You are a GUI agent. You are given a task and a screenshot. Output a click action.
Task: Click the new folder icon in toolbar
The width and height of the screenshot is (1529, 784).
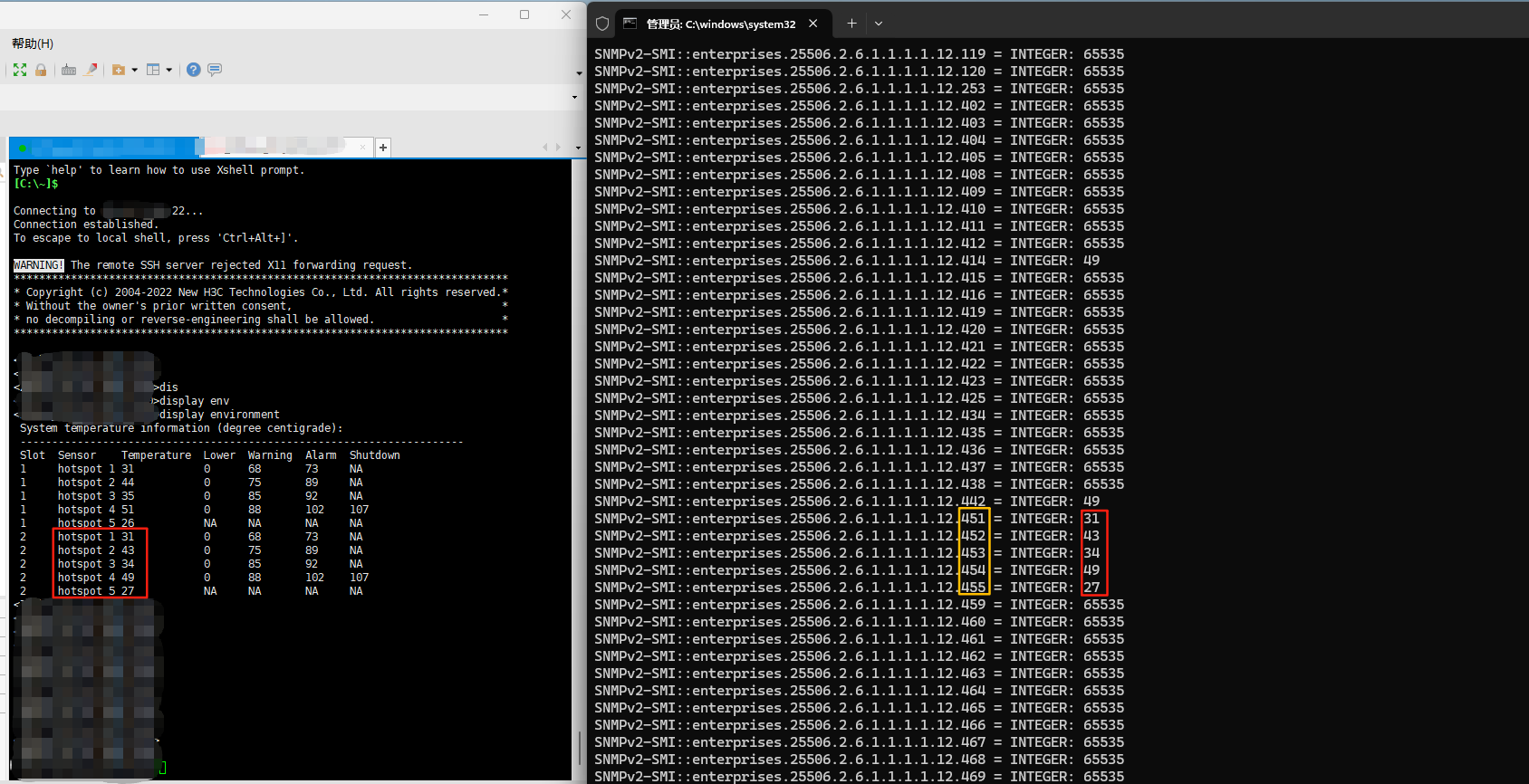tap(118, 70)
